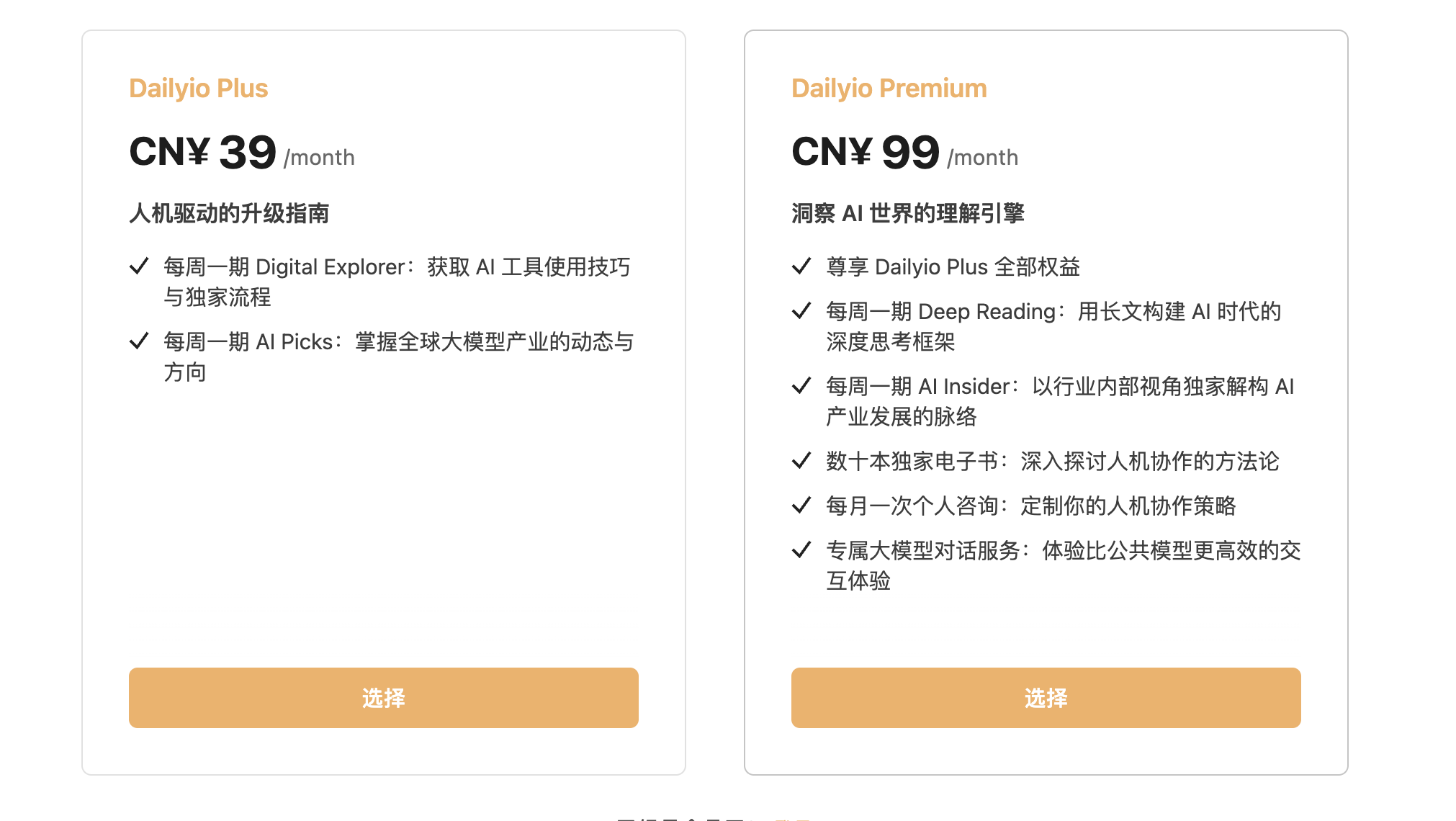Click checkmark beside 每月一次个人咨询
Screen dimensions: 1456x821
(801, 506)
